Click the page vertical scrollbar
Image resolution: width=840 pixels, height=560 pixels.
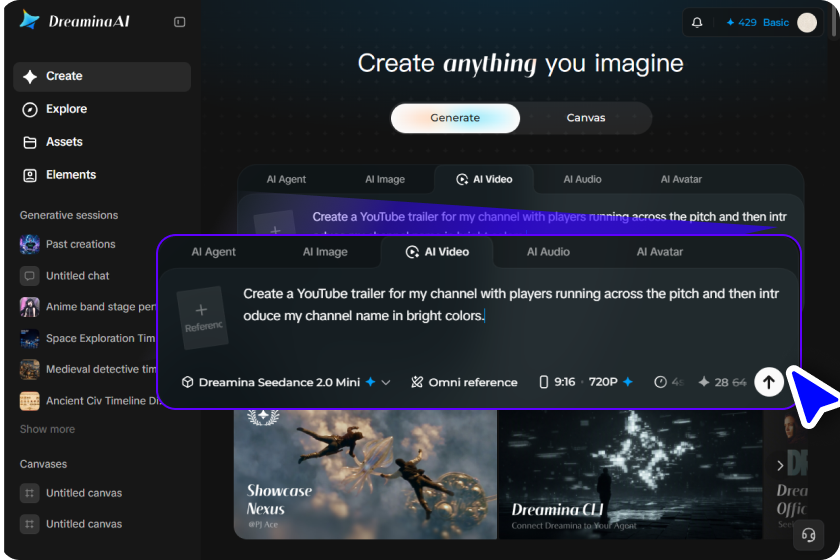(835, 19)
